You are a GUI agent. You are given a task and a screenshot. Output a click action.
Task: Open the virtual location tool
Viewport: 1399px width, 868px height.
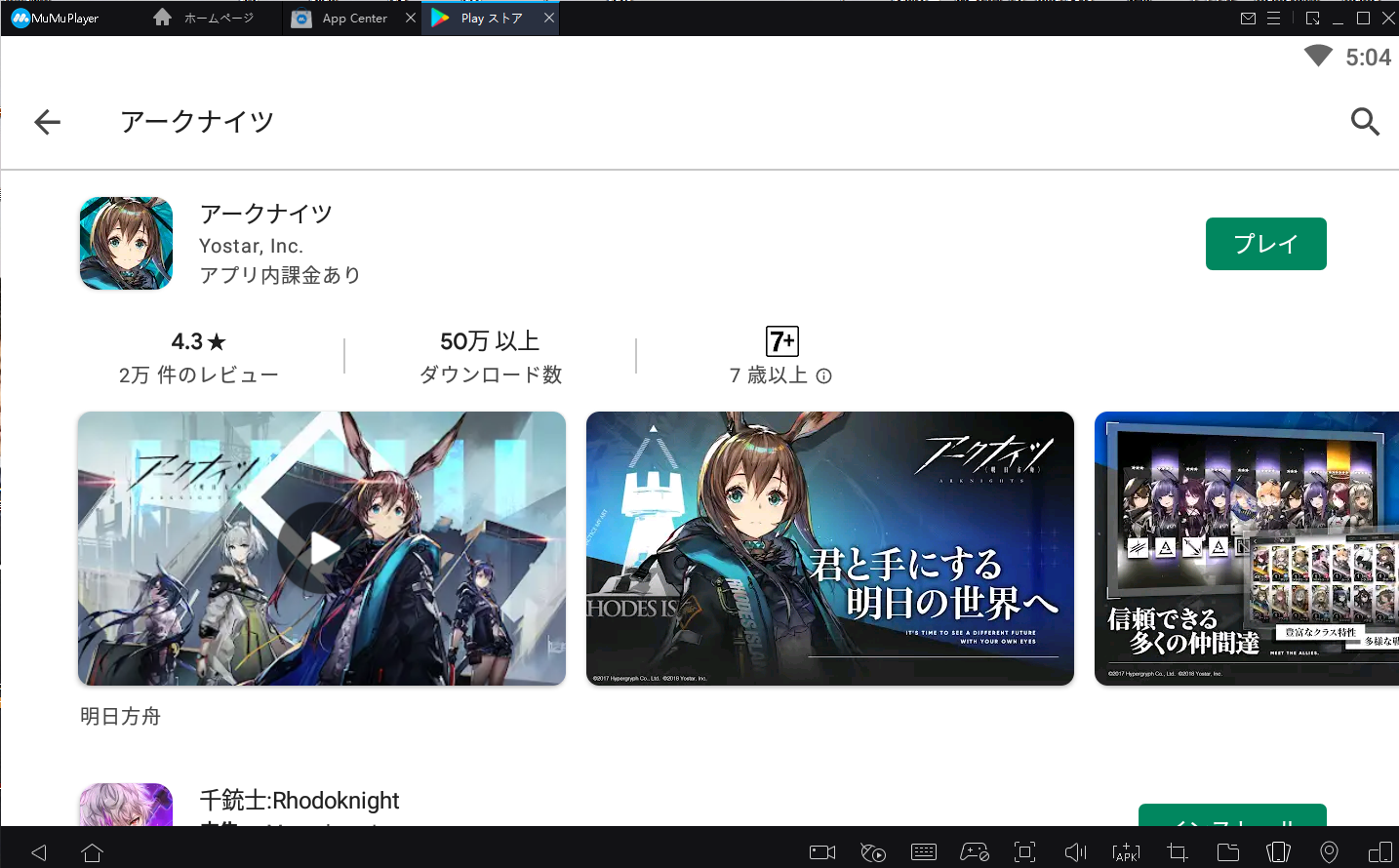tap(1329, 852)
